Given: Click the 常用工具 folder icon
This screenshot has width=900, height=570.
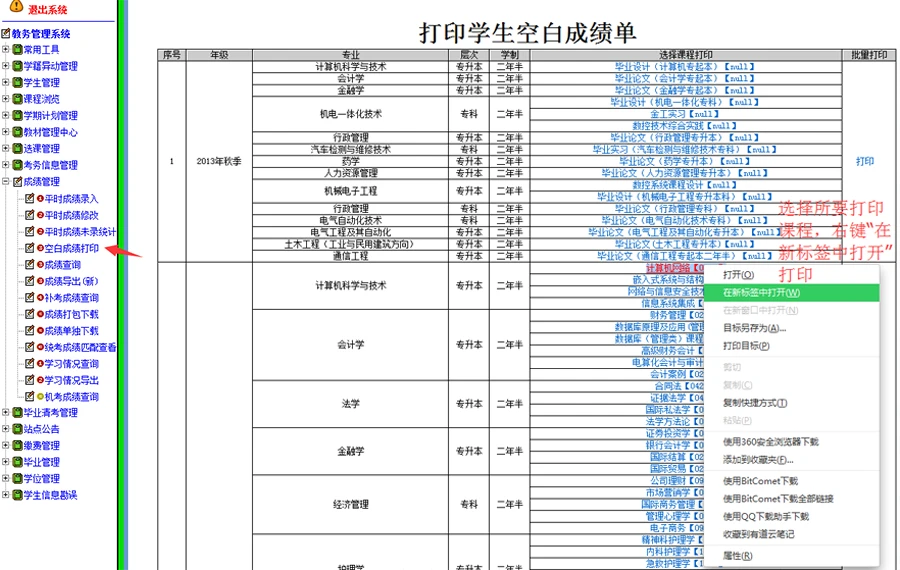Looking at the screenshot, I should click(17, 49).
